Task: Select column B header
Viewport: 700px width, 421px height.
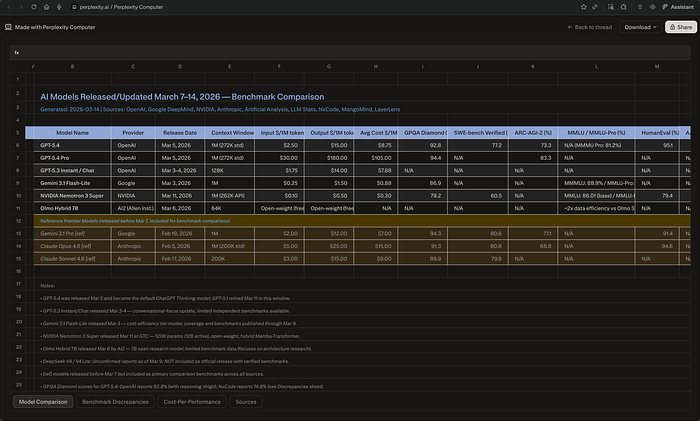Action: (x=72, y=67)
